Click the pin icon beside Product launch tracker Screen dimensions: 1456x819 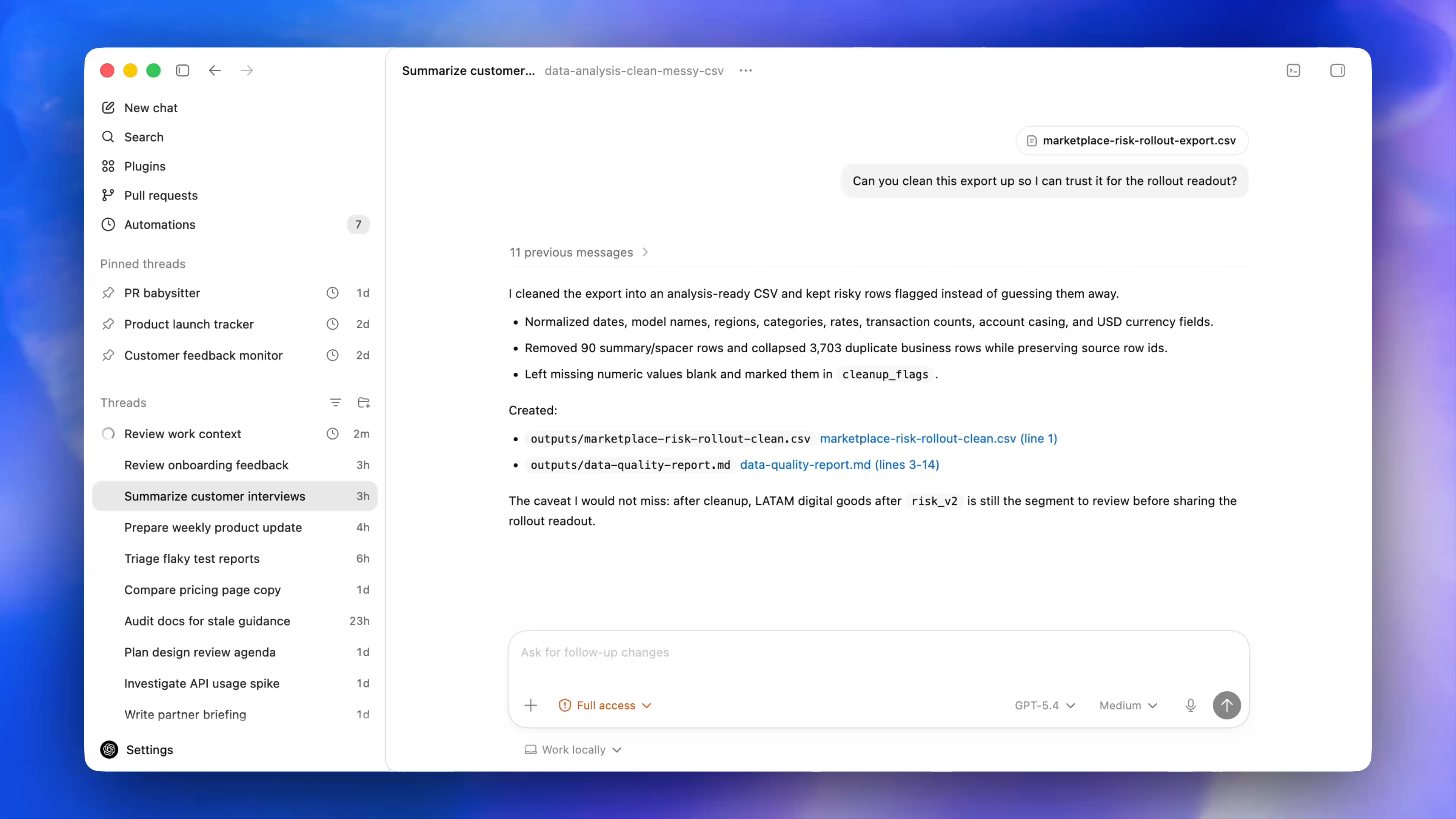coord(108,324)
